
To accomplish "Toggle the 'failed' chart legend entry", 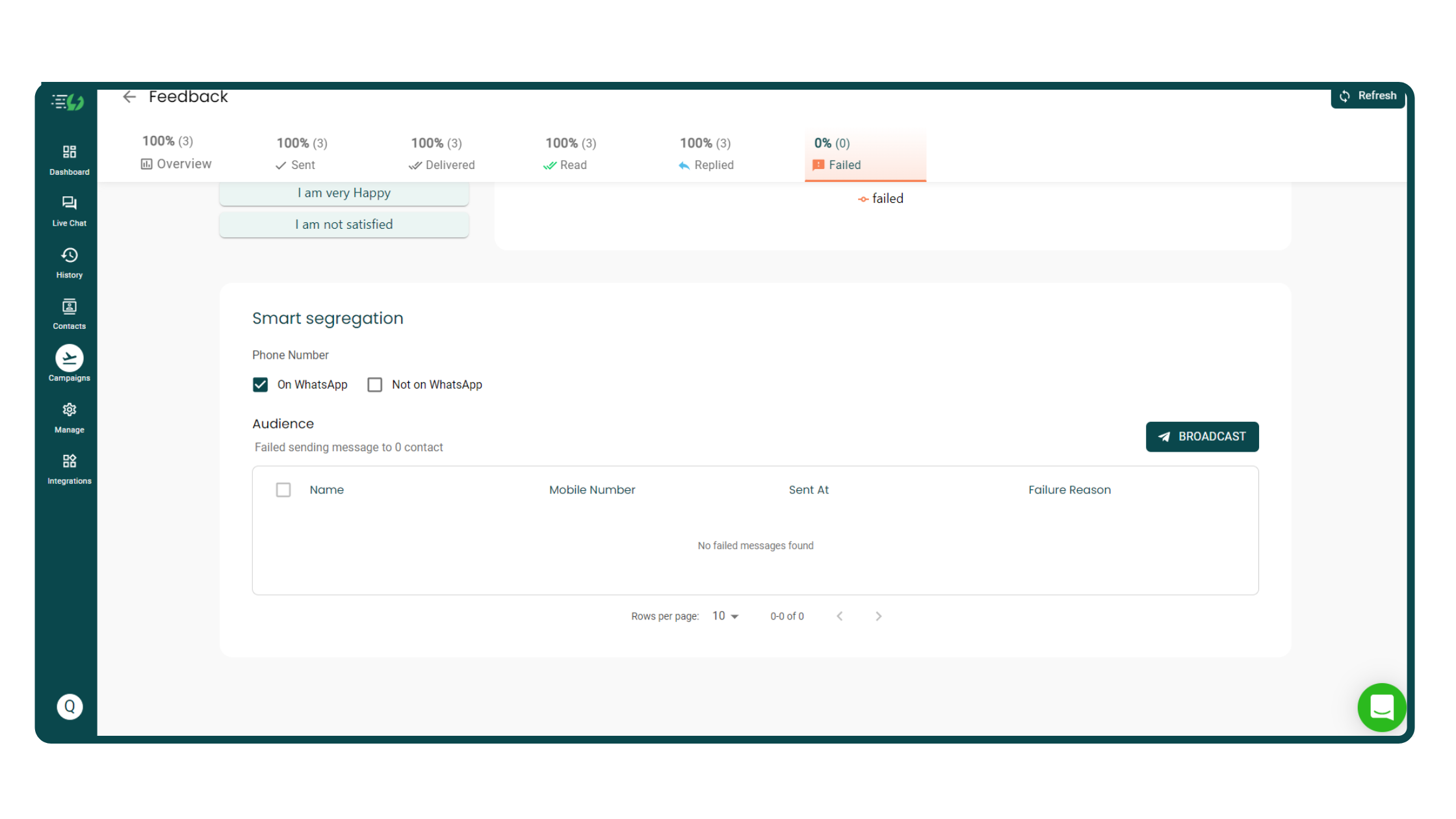I will [x=881, y=199].
